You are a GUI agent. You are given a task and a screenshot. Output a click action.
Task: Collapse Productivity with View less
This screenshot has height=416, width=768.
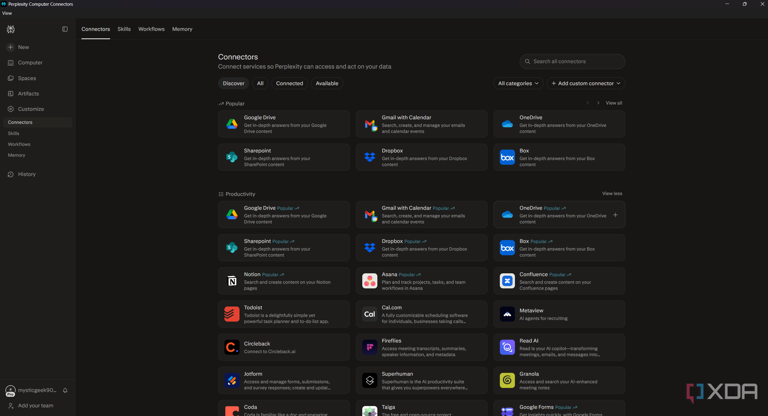point(612,194)
